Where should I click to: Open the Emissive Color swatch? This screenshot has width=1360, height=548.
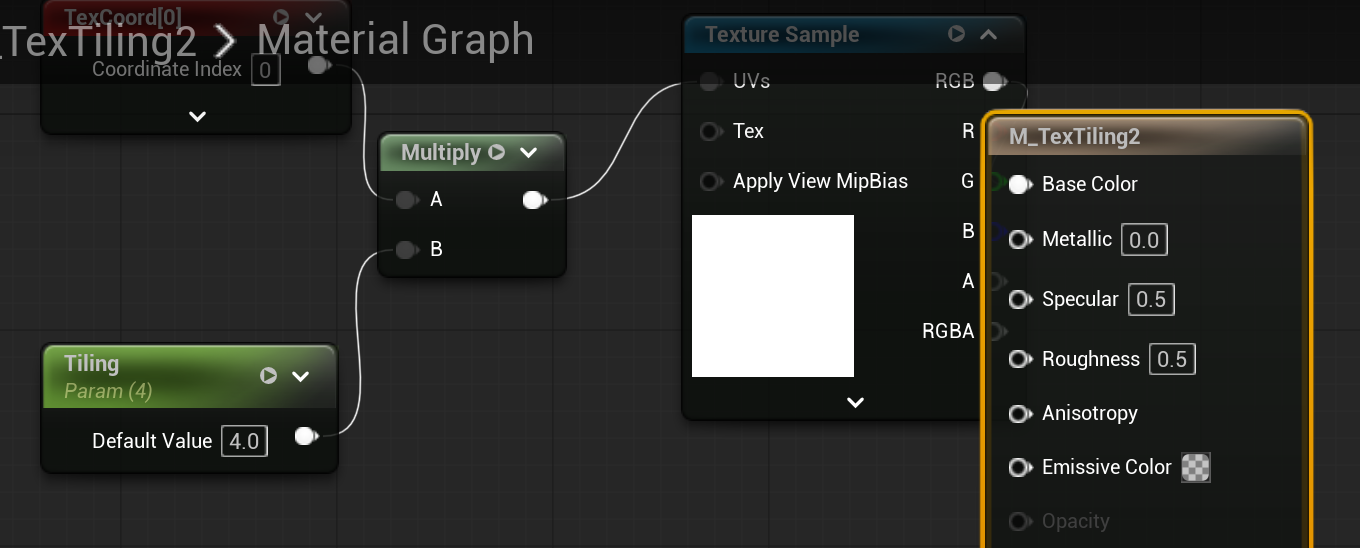click(1196, 467)
